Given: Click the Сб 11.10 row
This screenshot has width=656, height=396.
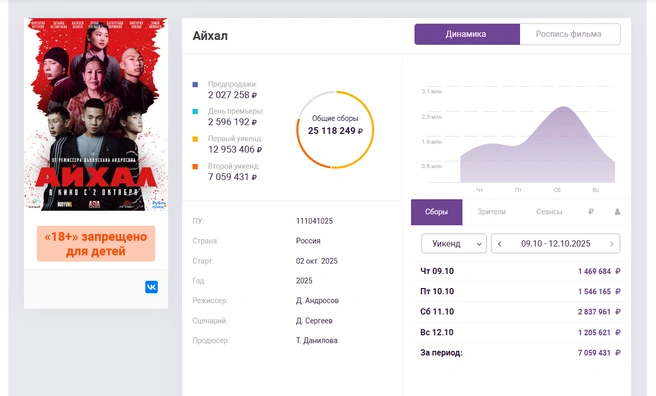Looking at the screenshot, I should (520, 312).
